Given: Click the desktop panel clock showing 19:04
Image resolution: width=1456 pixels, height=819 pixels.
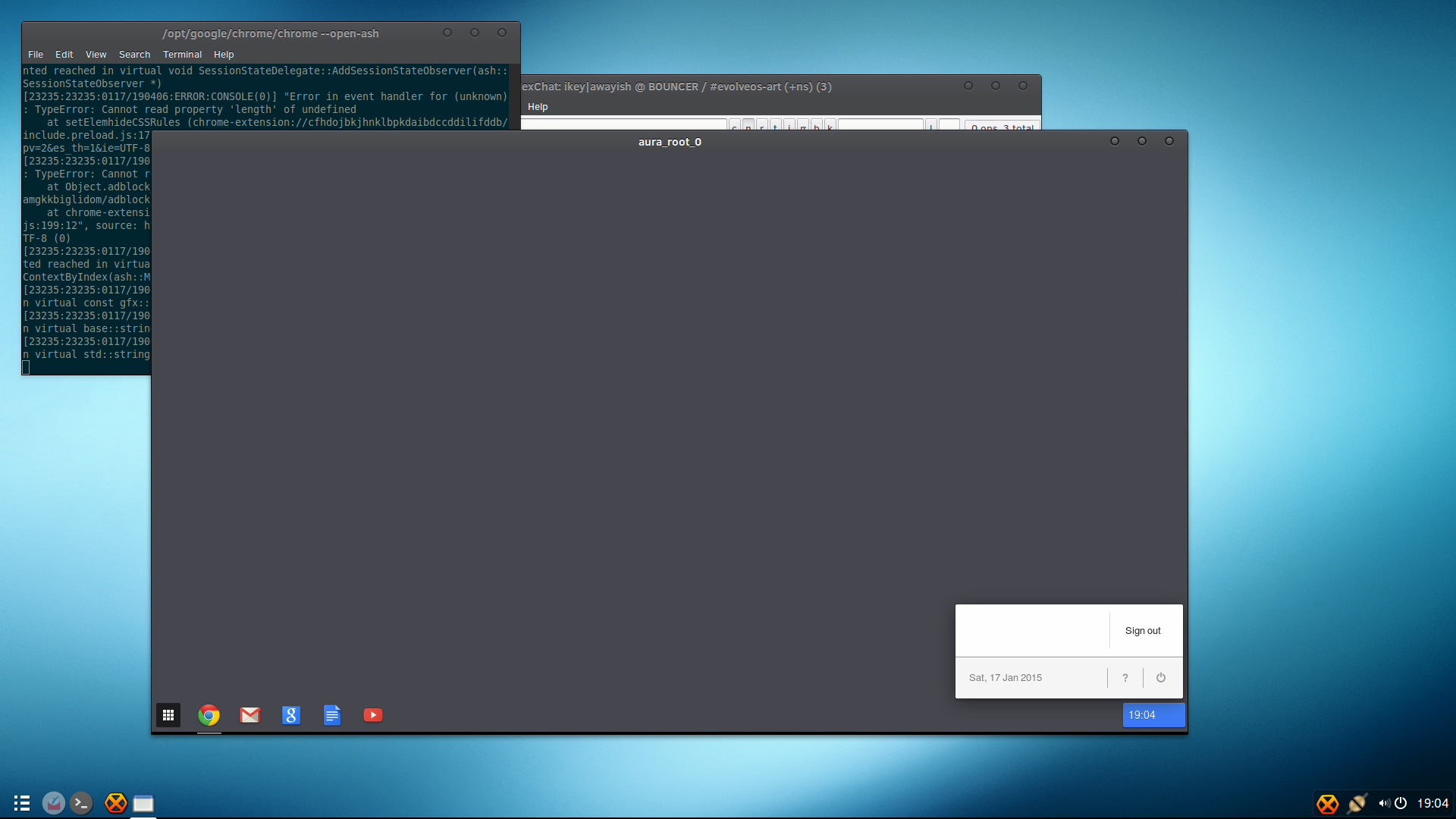Looking at the screenshot, I should pyautogui.click(x=1432, y=803).
